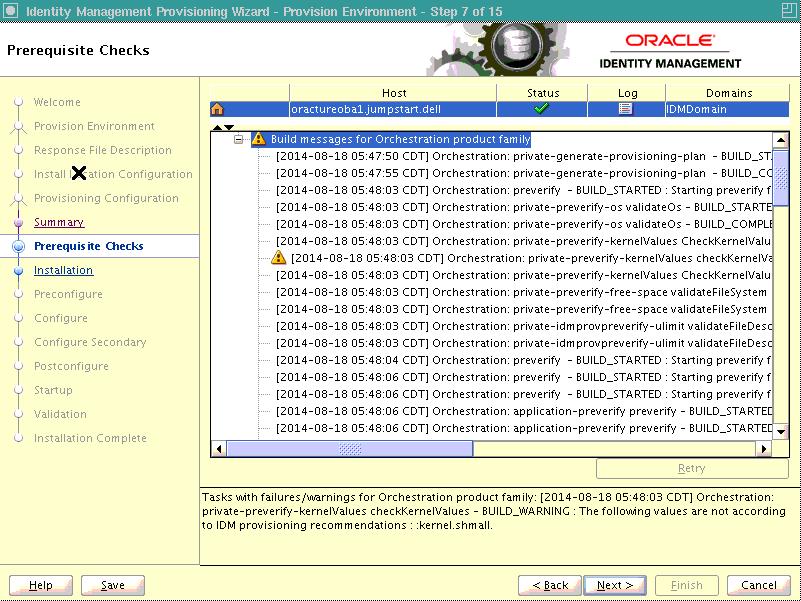801x601 pixels.
Task: Open Help for this wizard
Action: (41, 585)
